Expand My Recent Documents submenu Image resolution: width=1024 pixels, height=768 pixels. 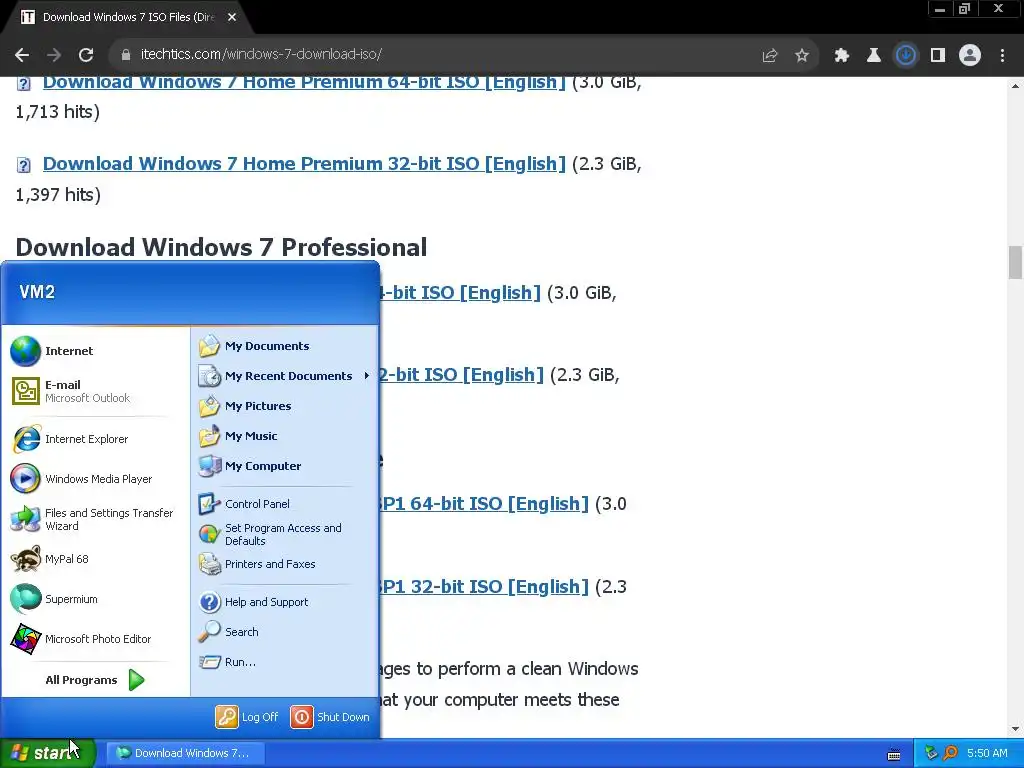pos(285,376)
